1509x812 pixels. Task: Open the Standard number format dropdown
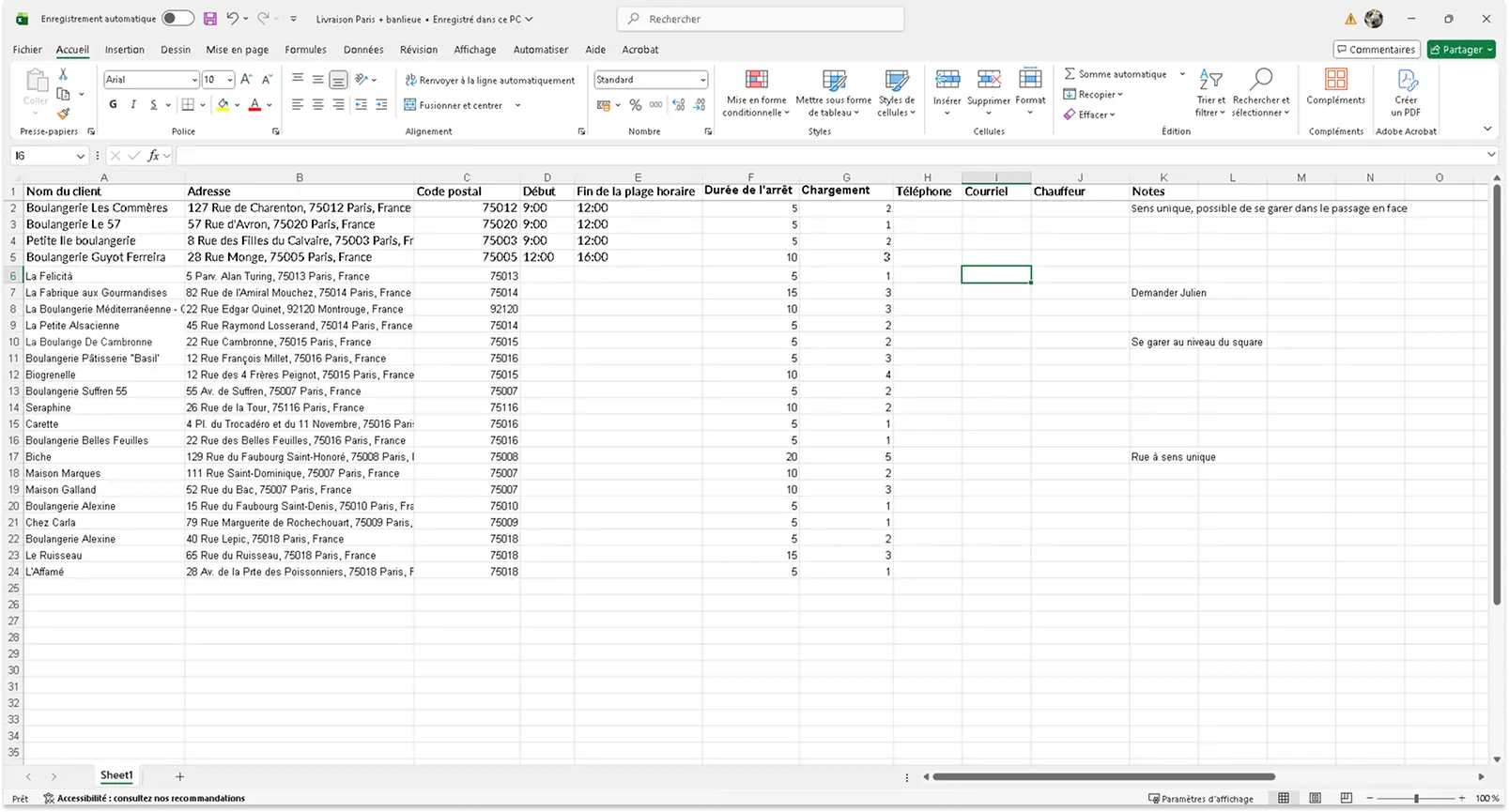(702, 80)
